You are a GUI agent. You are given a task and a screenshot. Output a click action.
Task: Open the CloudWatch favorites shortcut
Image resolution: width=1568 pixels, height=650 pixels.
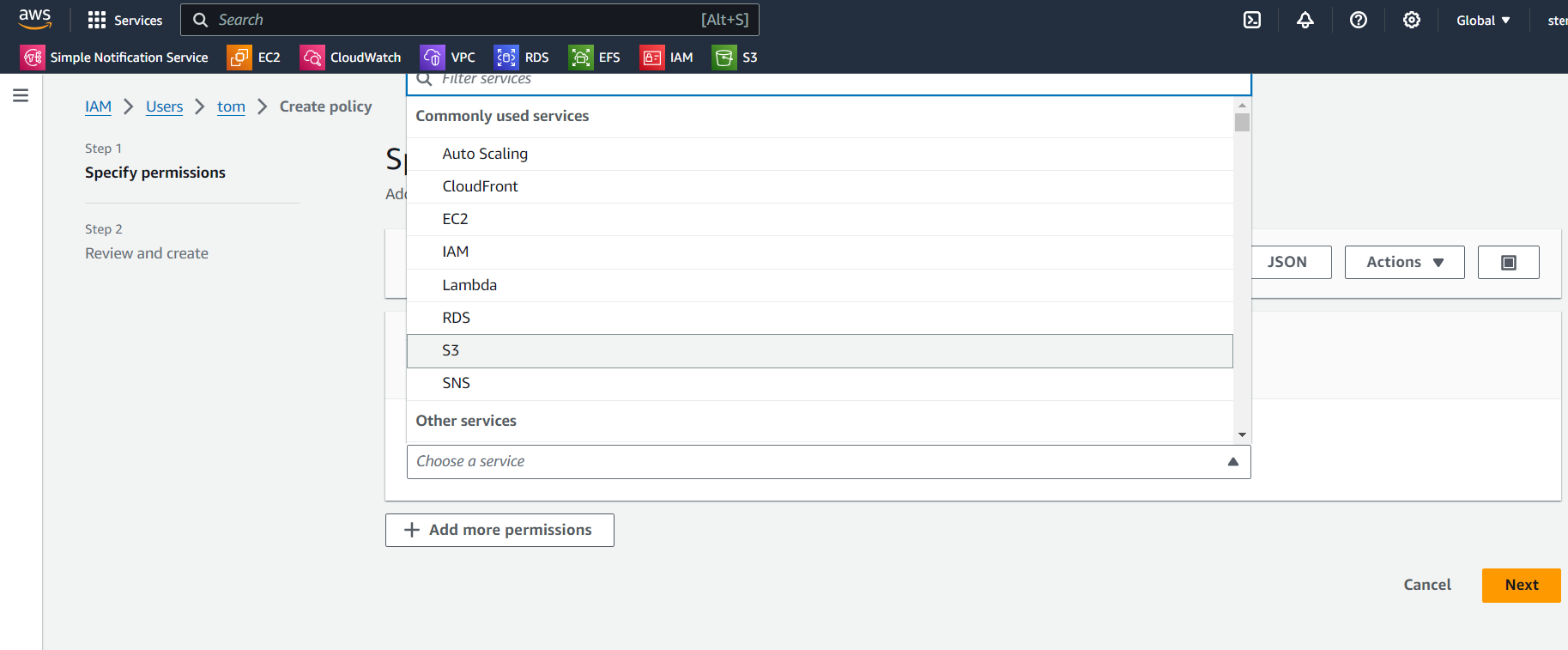pos(351,58)
